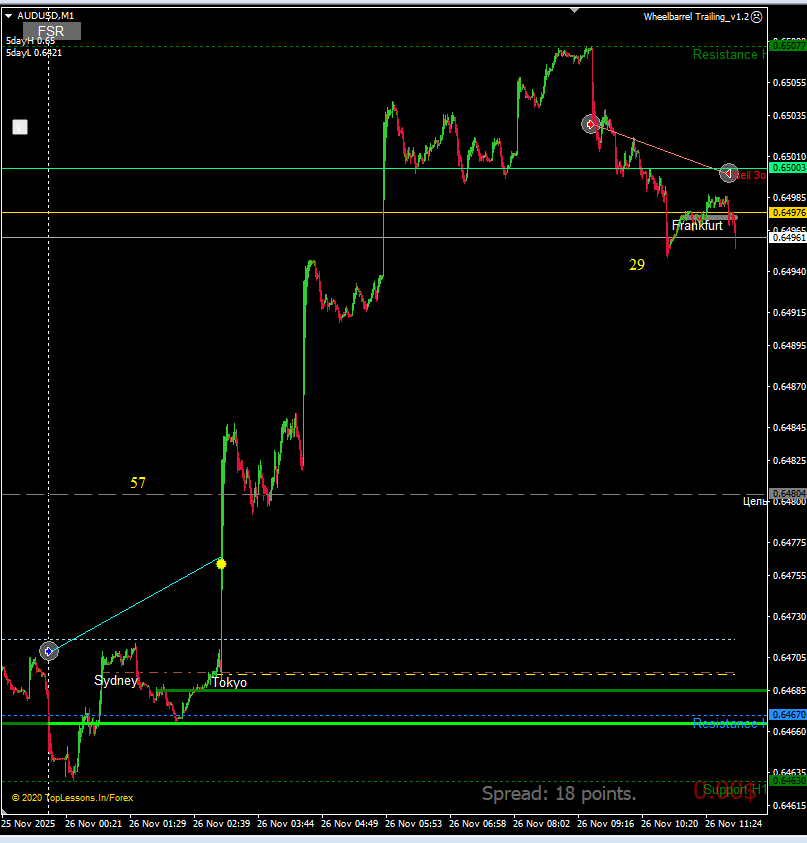Click the Wheelbarrel Trailing_v1.2 expert name
The image size is (807, 843).
point(696,17)
